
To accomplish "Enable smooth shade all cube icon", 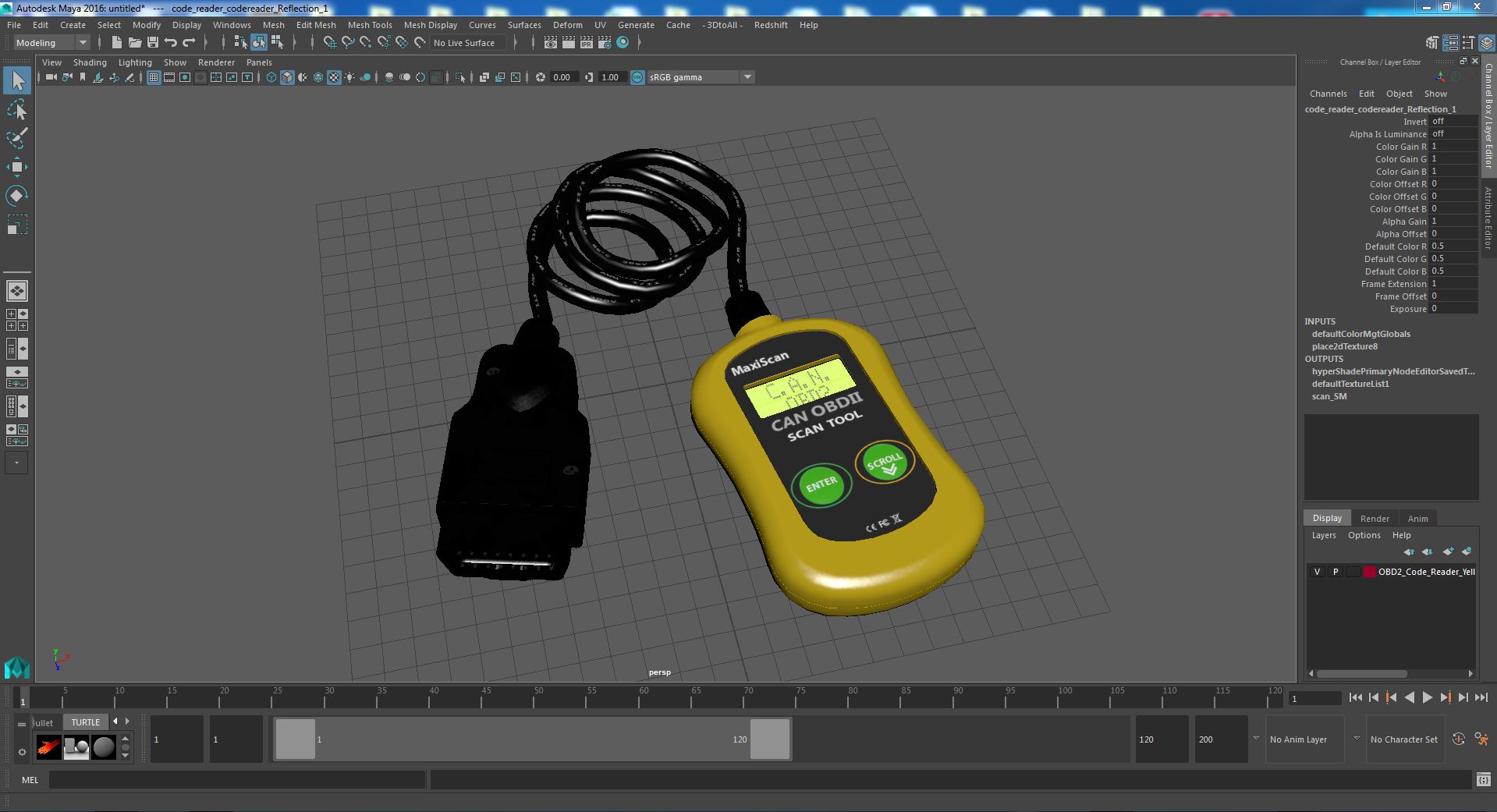I will click(287, 77).
